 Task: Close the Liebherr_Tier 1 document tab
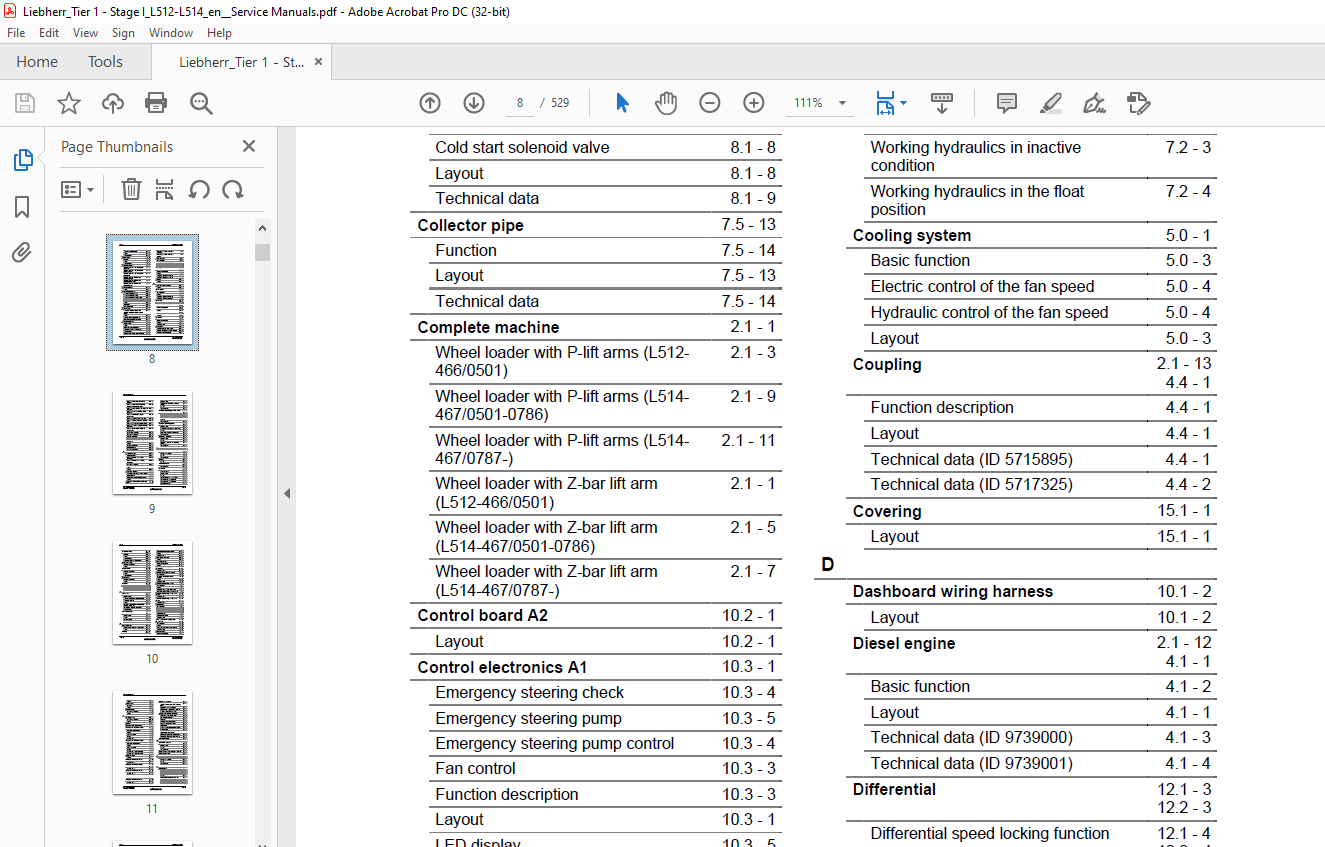coord(318,61)
